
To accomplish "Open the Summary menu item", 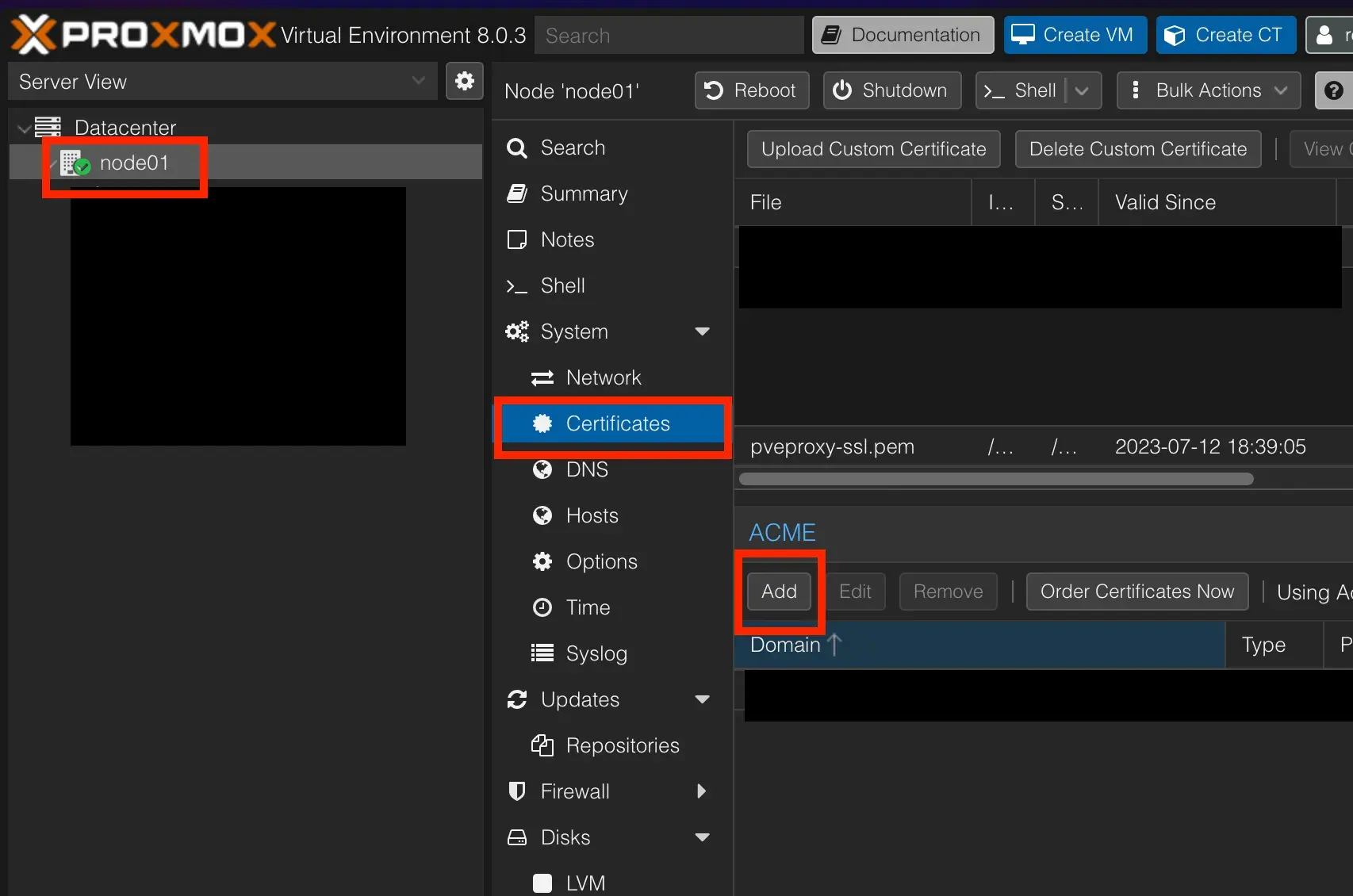I will pyautogui.click(x=612, y=193).
